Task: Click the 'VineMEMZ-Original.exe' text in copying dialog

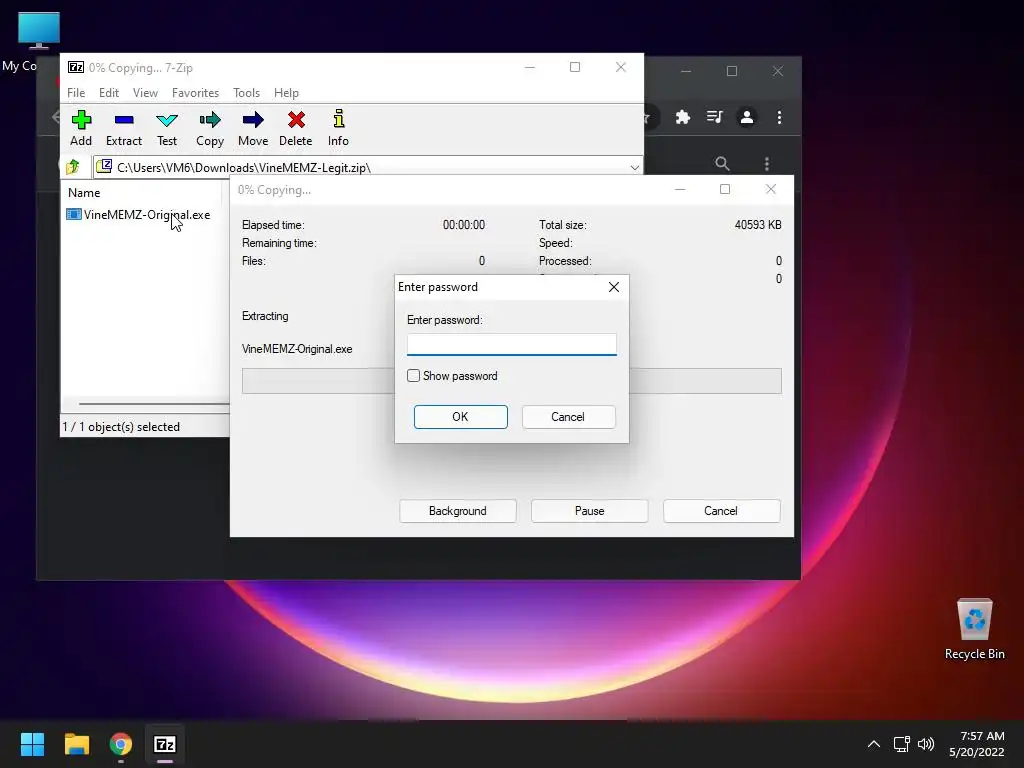Action: [x=297, y=349]
